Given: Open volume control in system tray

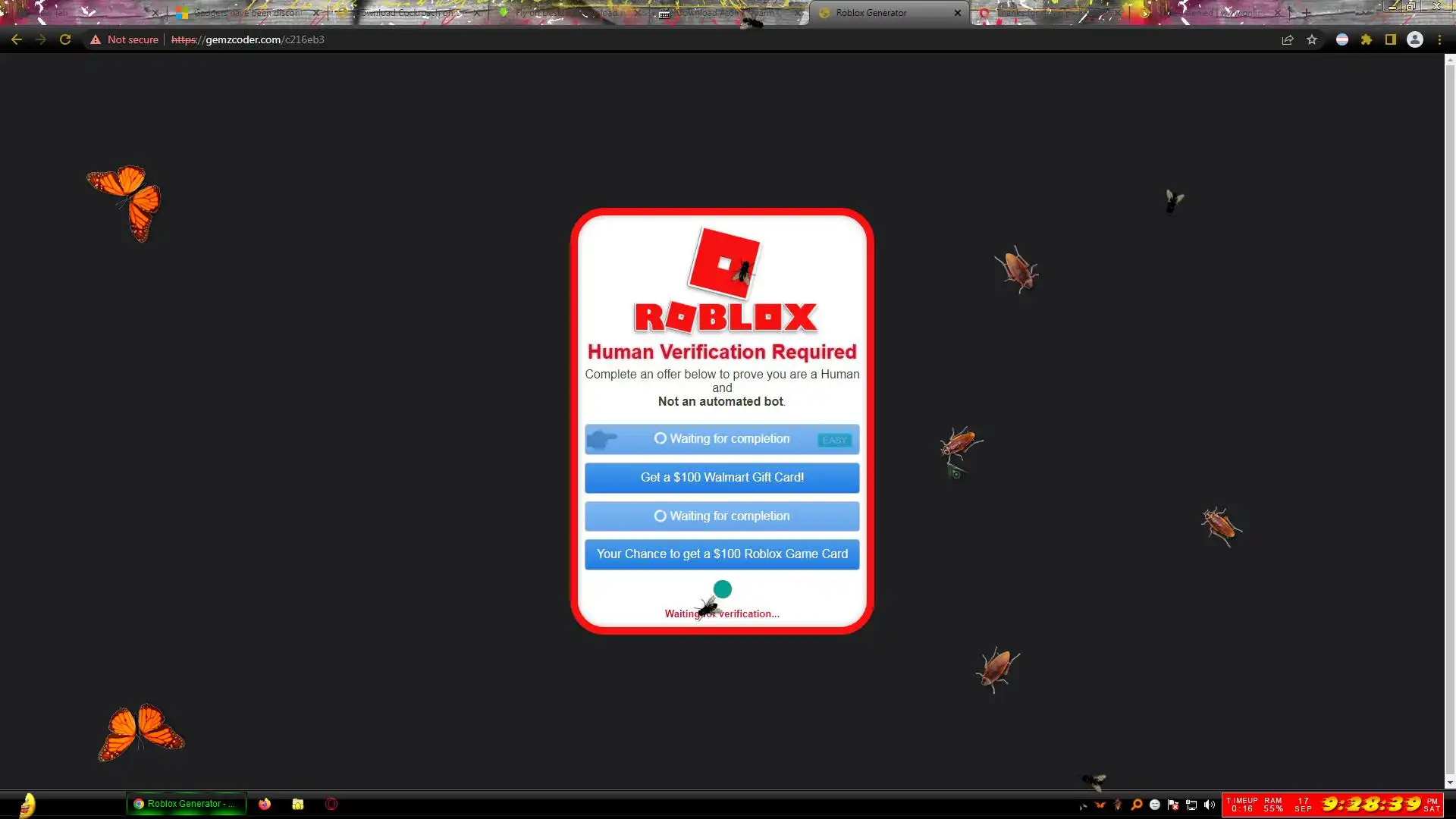Looking at the screenshot, I should 1210,805.
